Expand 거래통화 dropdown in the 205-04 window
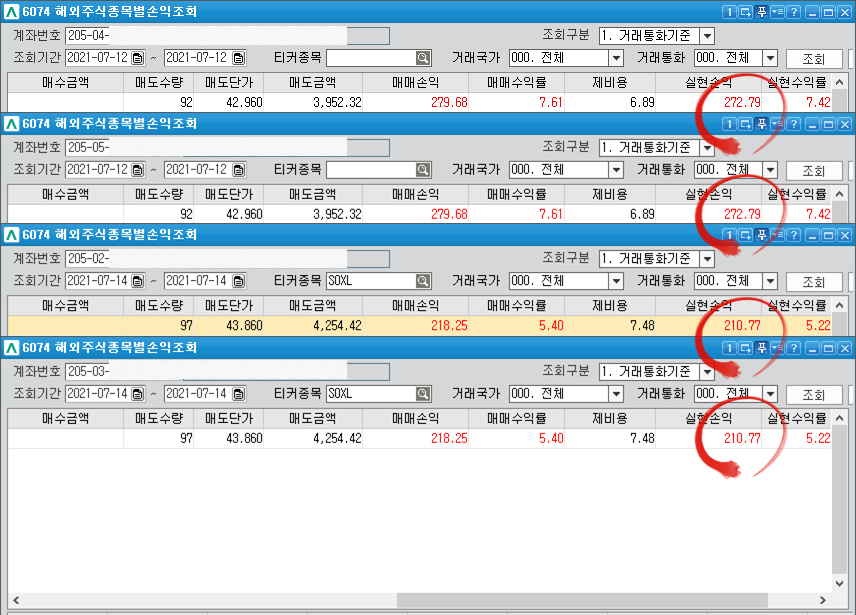The image size is (856, 615). tap(770, 58)
